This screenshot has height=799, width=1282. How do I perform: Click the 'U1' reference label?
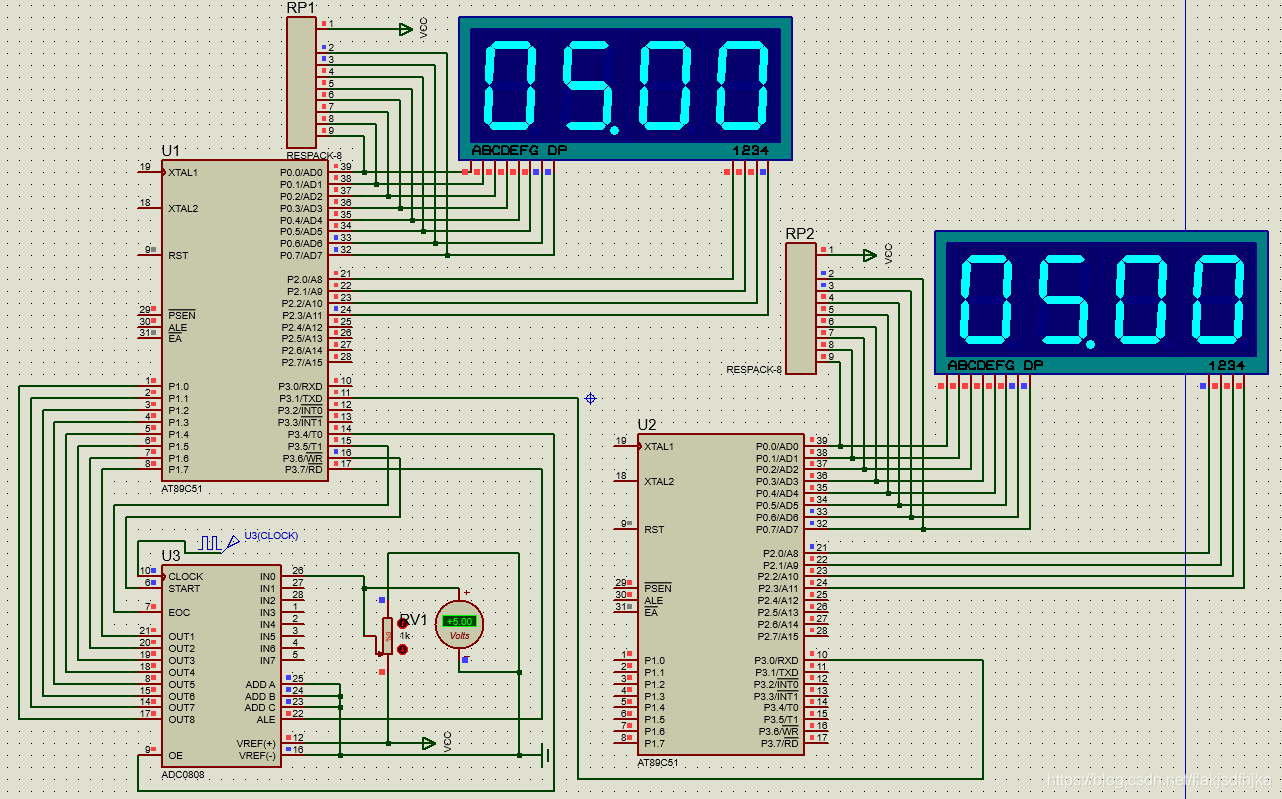tap(171, 151)
